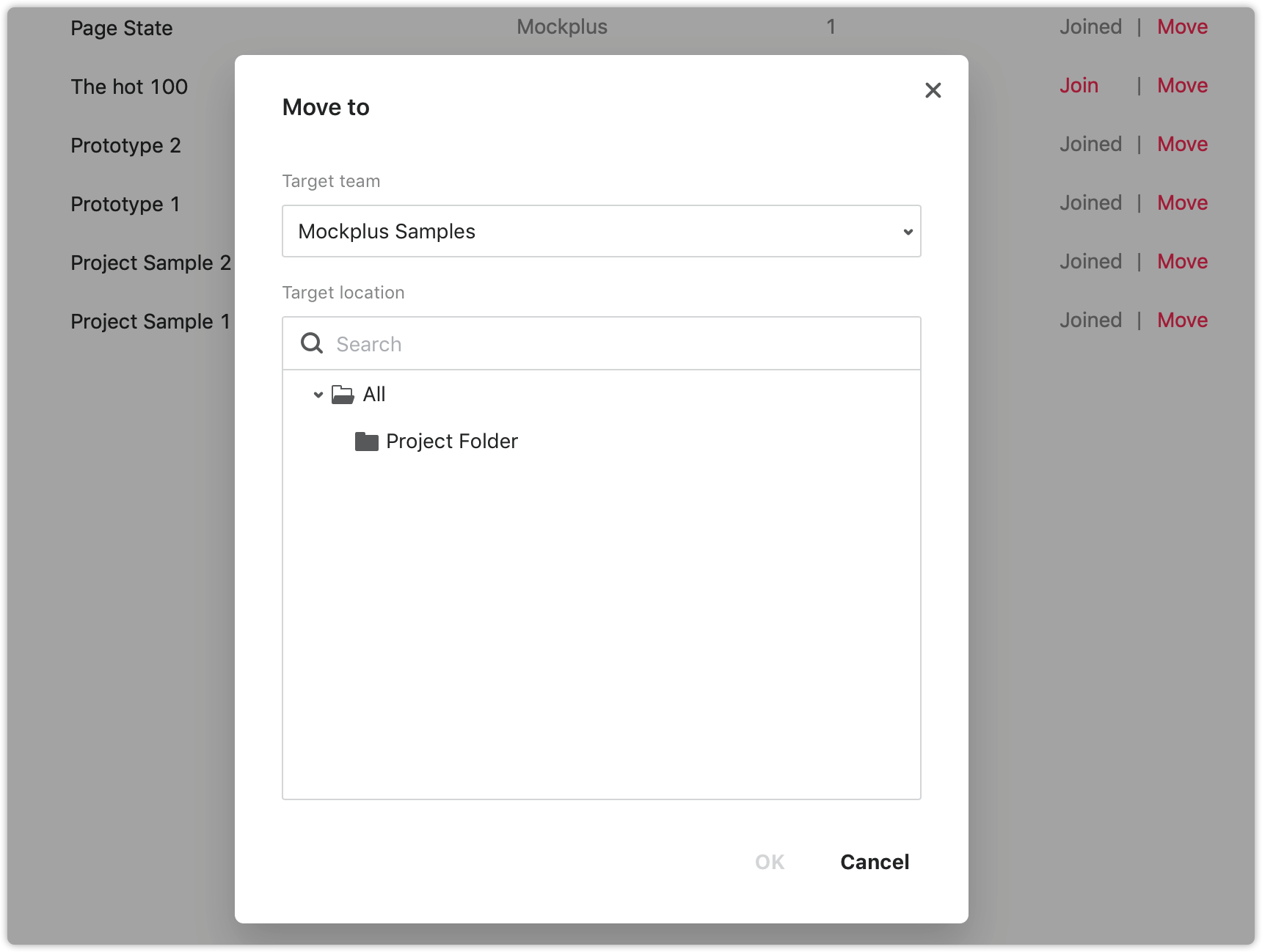This screenshot has height=952, width=1262.
Task: Click The hot 100 project name
Action: point(129,87)
